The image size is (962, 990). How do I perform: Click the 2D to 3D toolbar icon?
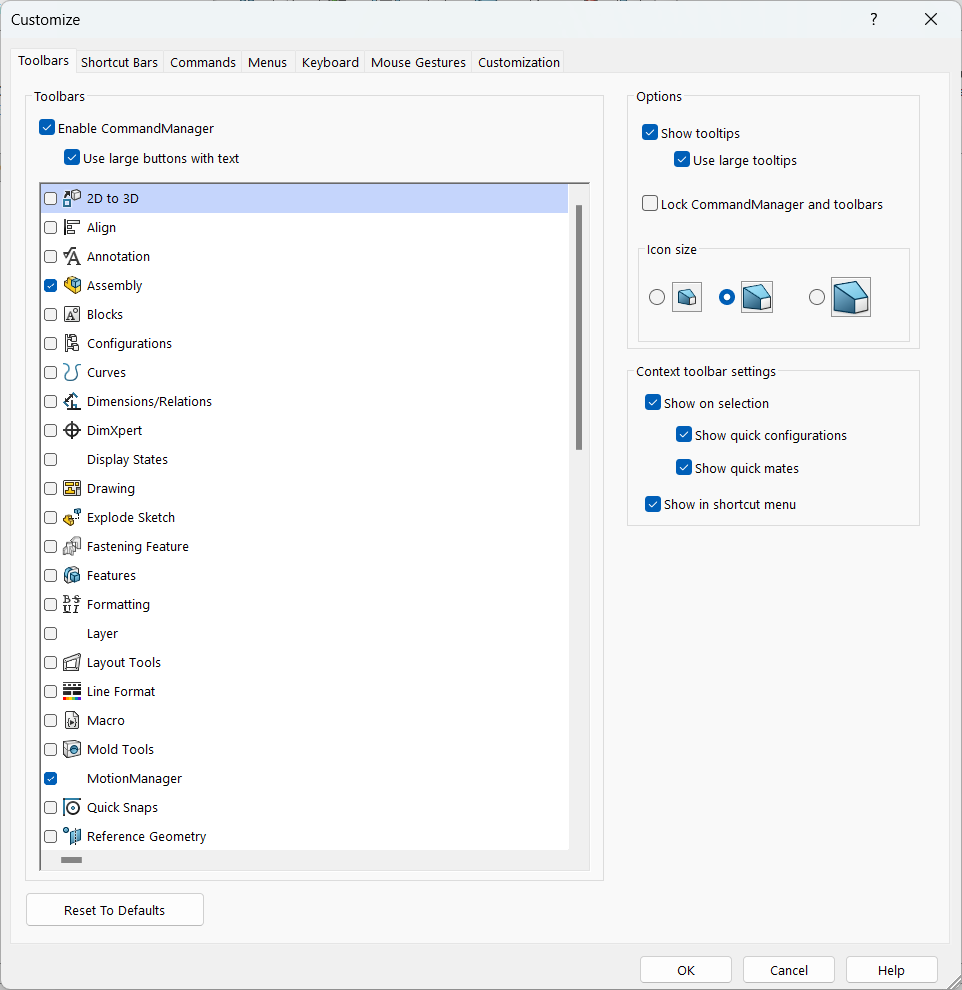coord(72,198)
